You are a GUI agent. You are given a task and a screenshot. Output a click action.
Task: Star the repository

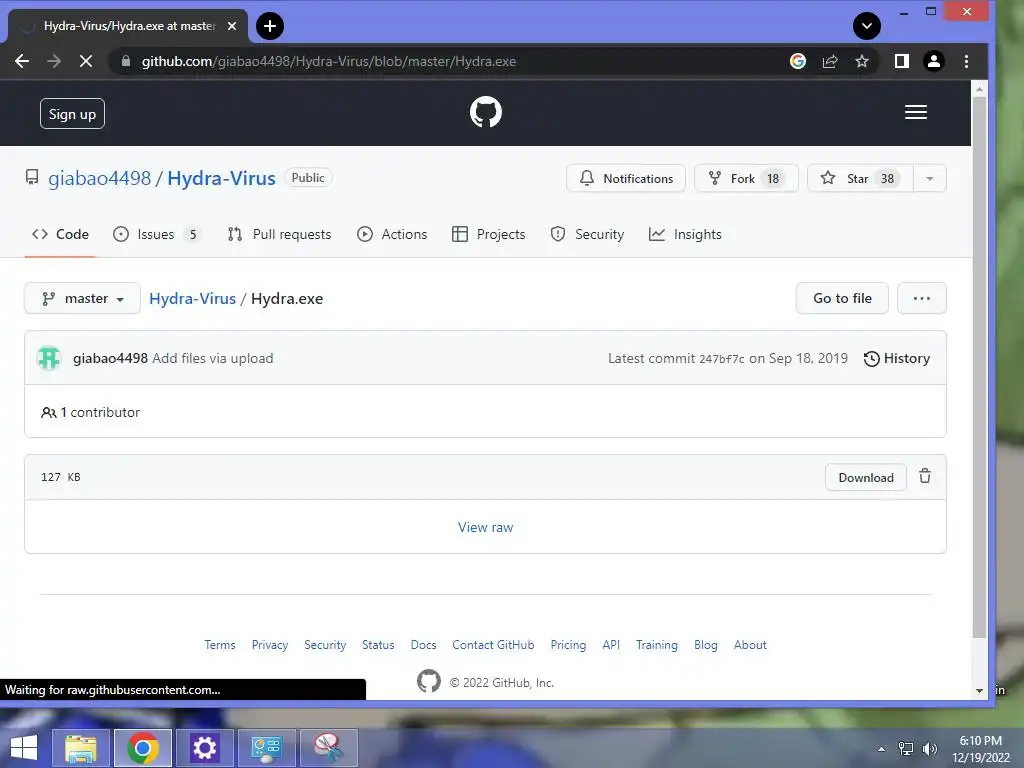click(860, 178)
